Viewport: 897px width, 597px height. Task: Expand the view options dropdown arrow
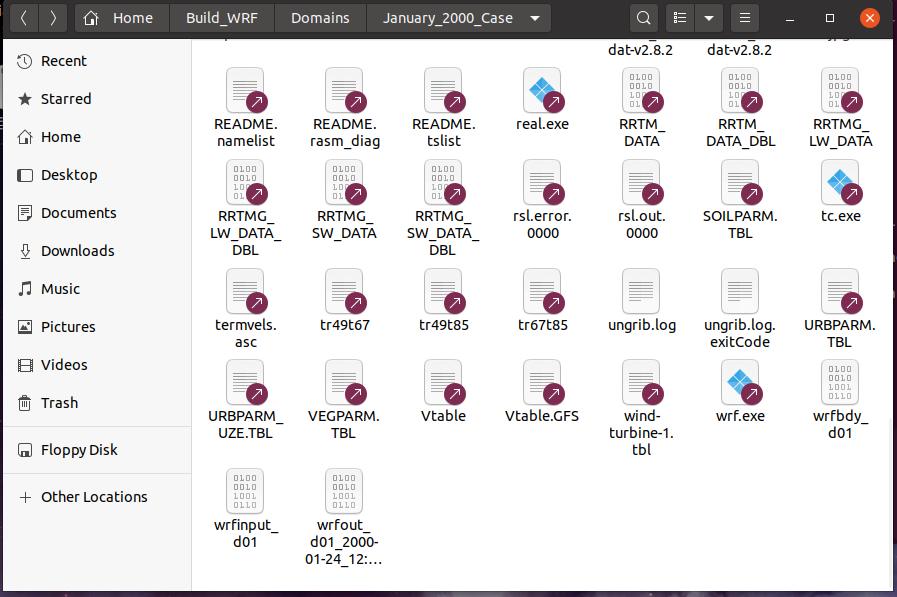(709, 18)
